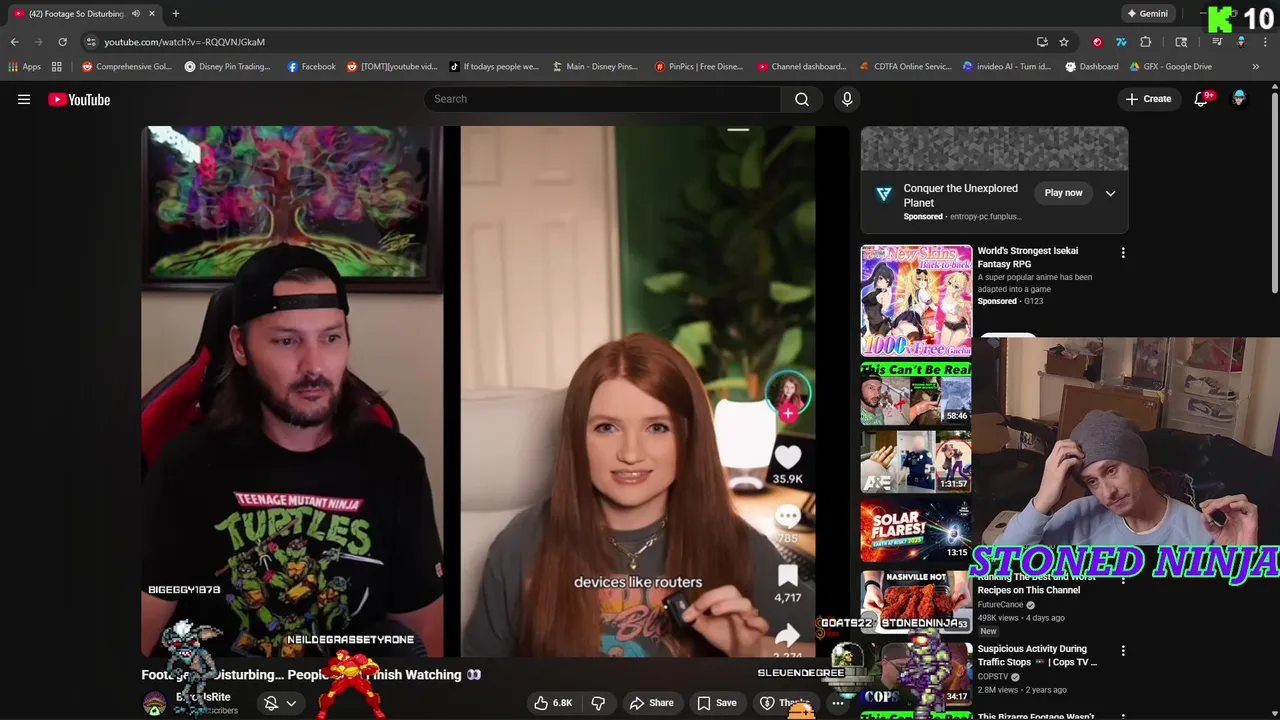Mute the tab via speaker icon
This screenshot has height=720, width=1280.
[135, 14]
